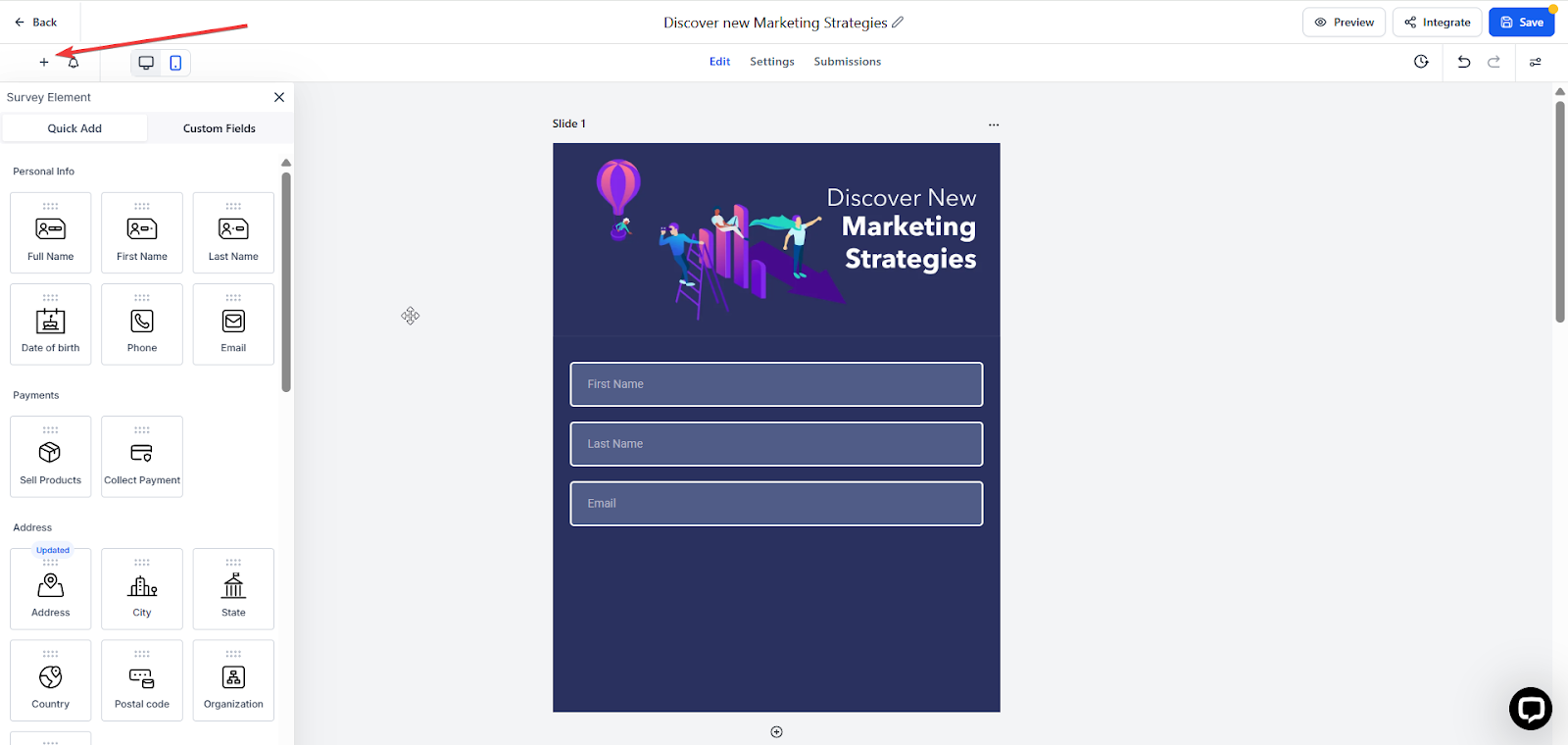Screen dimensions: 1568x745
Task: Add the Address element
Action: [51, 589]
